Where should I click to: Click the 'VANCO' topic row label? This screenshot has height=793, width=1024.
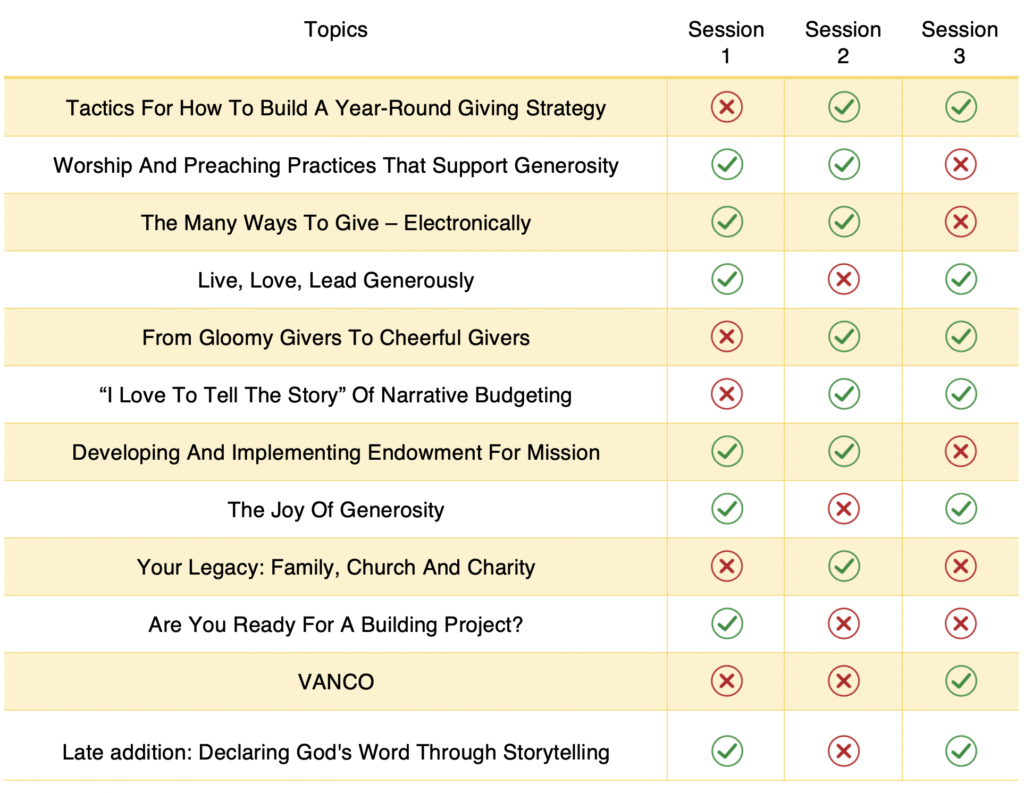point(336,682)
